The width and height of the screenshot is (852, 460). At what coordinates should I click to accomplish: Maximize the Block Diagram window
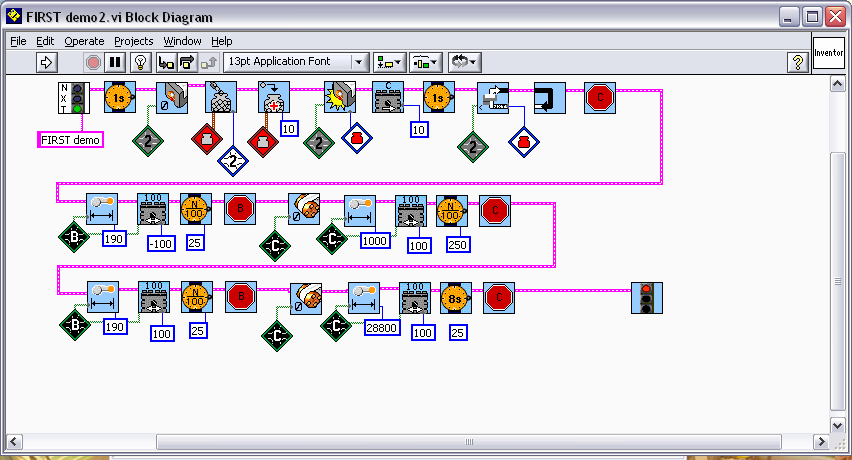(812, 17)
